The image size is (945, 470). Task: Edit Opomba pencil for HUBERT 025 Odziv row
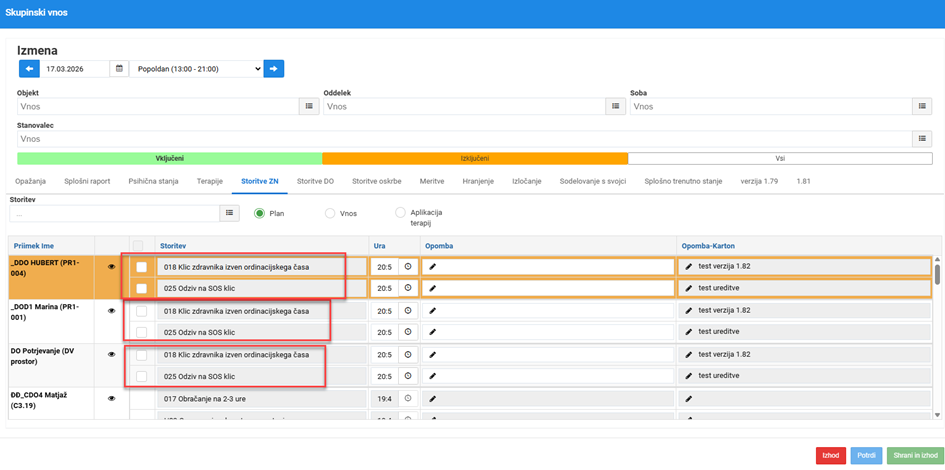[432, 288]
